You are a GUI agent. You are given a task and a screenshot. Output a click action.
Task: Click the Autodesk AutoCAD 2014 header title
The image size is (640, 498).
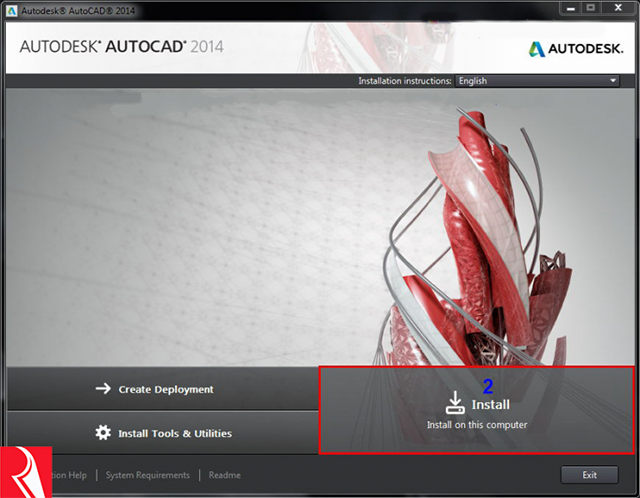(120, 47)
